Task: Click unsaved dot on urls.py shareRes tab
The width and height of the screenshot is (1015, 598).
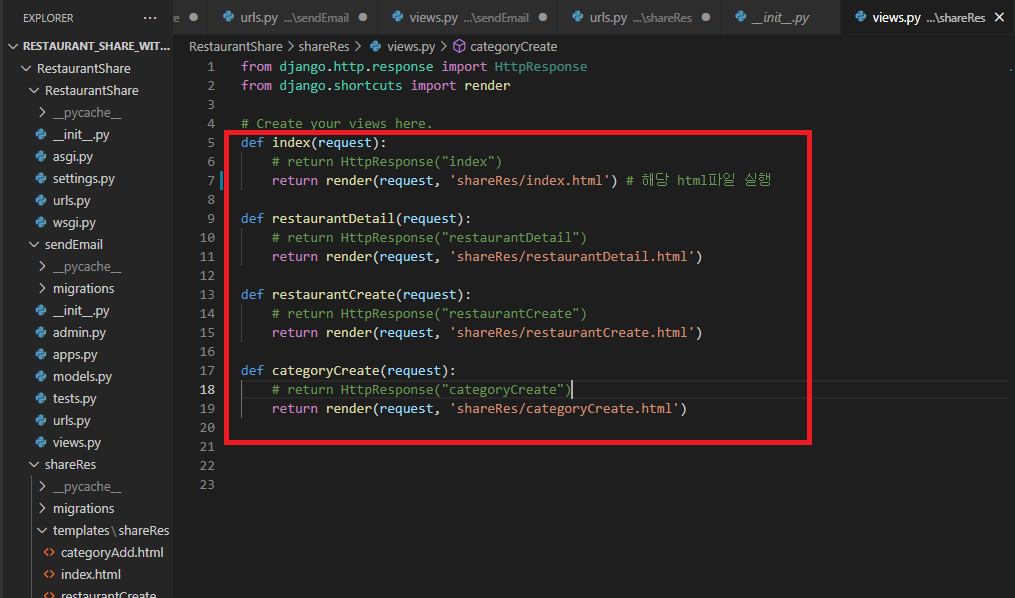Action: 706,17
